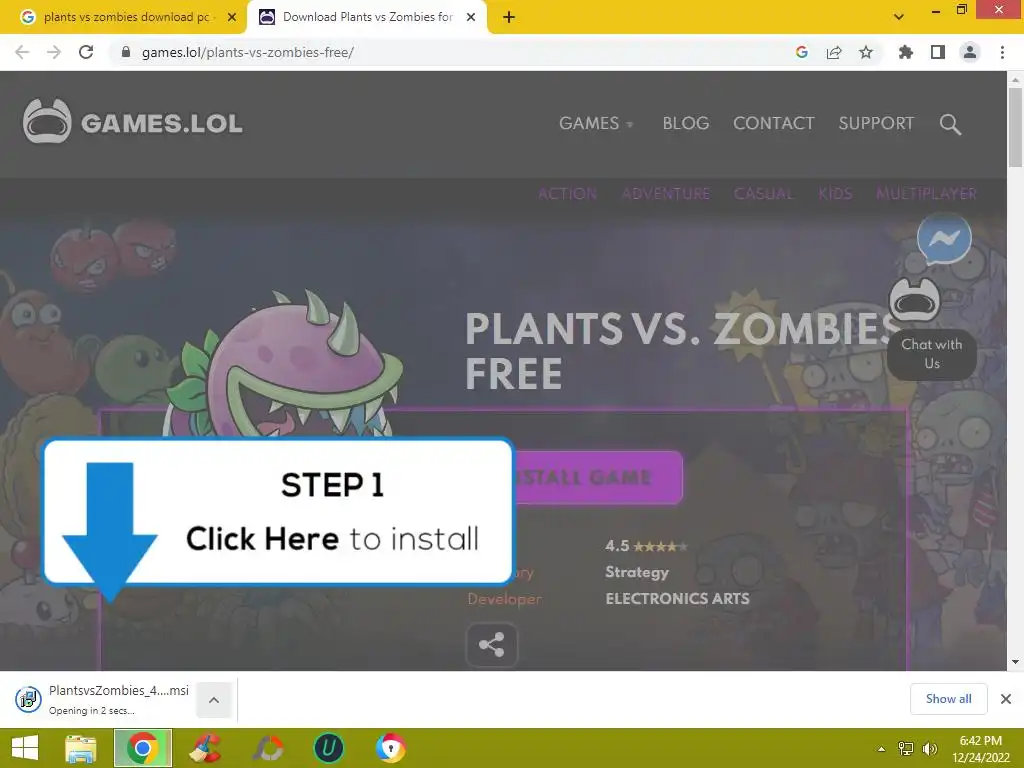
Task: Click the page vertical scrollbar thumb
Action: [x=1015, y=127]
